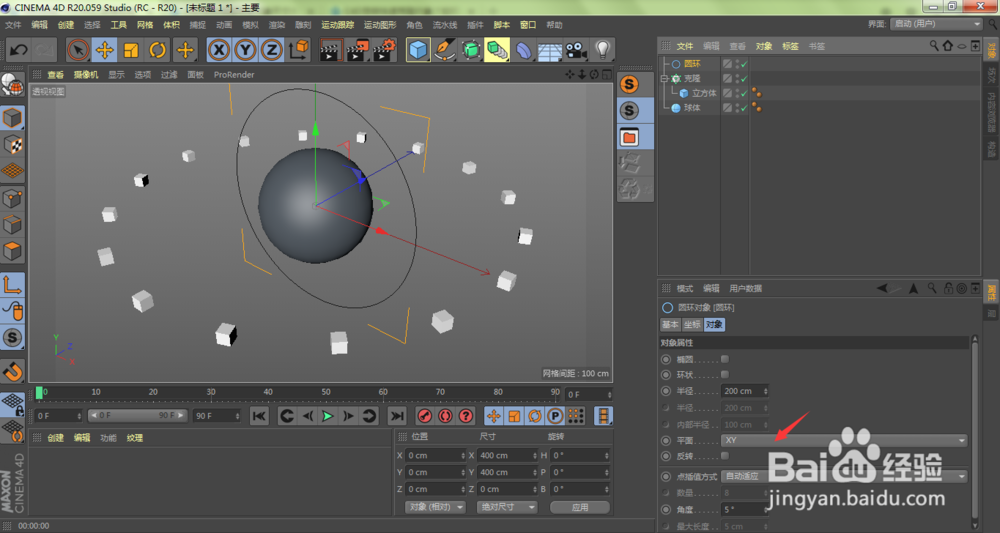Switch to the 坐标 attribute tab
Screen dimensions: 1000x533
pos(692,325)
